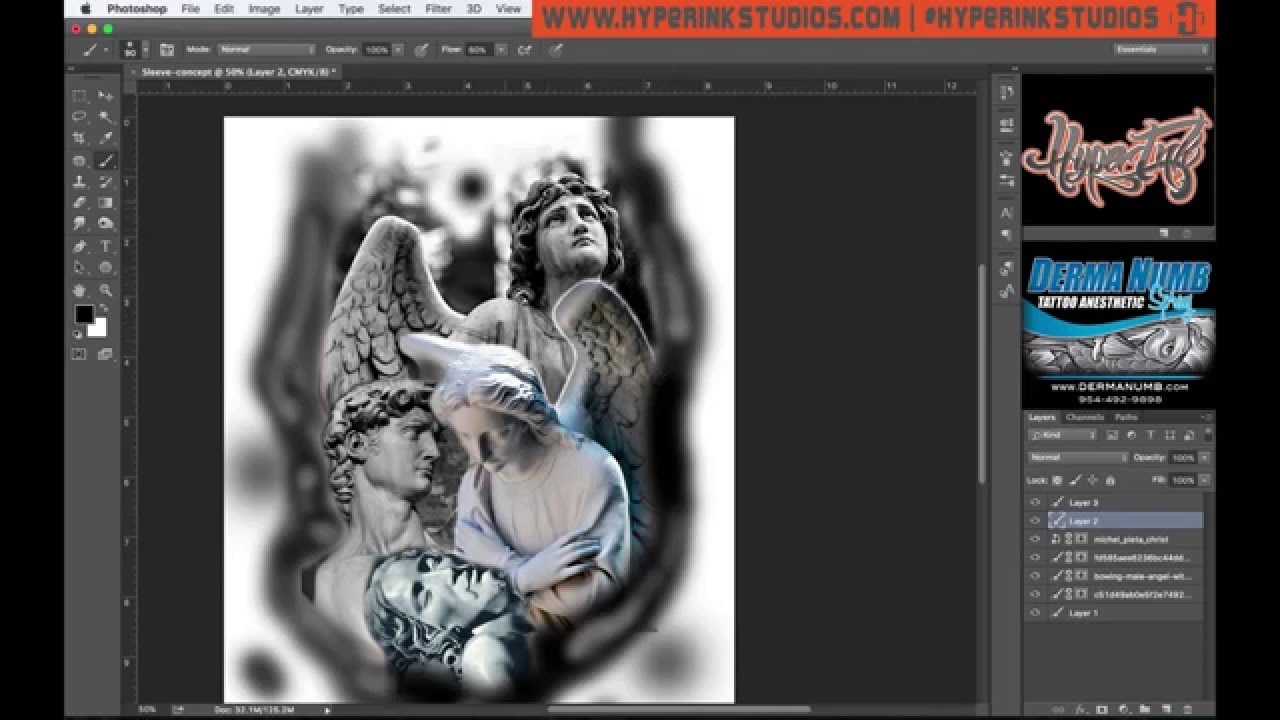Image resolution: width=1280 pixels, height=720 pixels.
Task: Select the Pen tool
Action: click(x=79, y=246)
